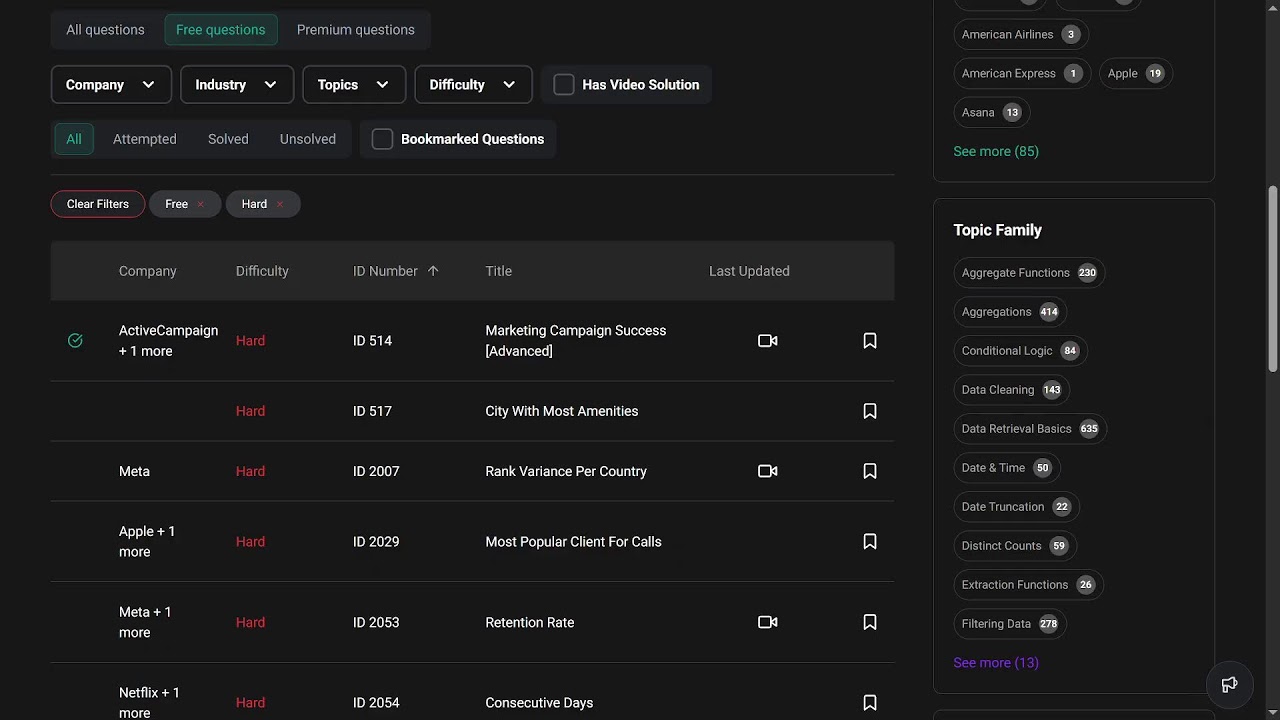
Task: Click See more (13) topic families link
Action: pos(995,662)
